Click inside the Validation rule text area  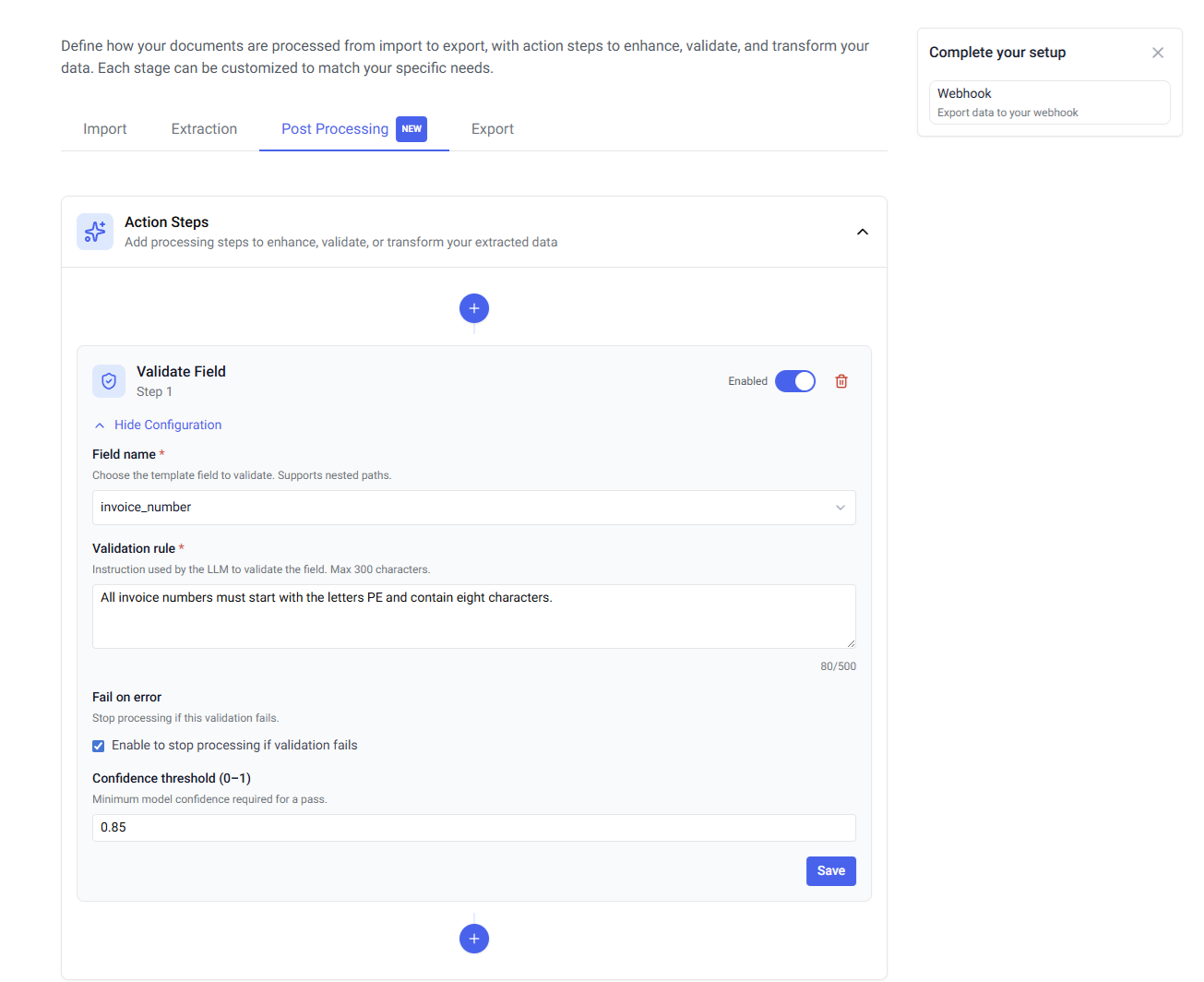pos(473,617)
